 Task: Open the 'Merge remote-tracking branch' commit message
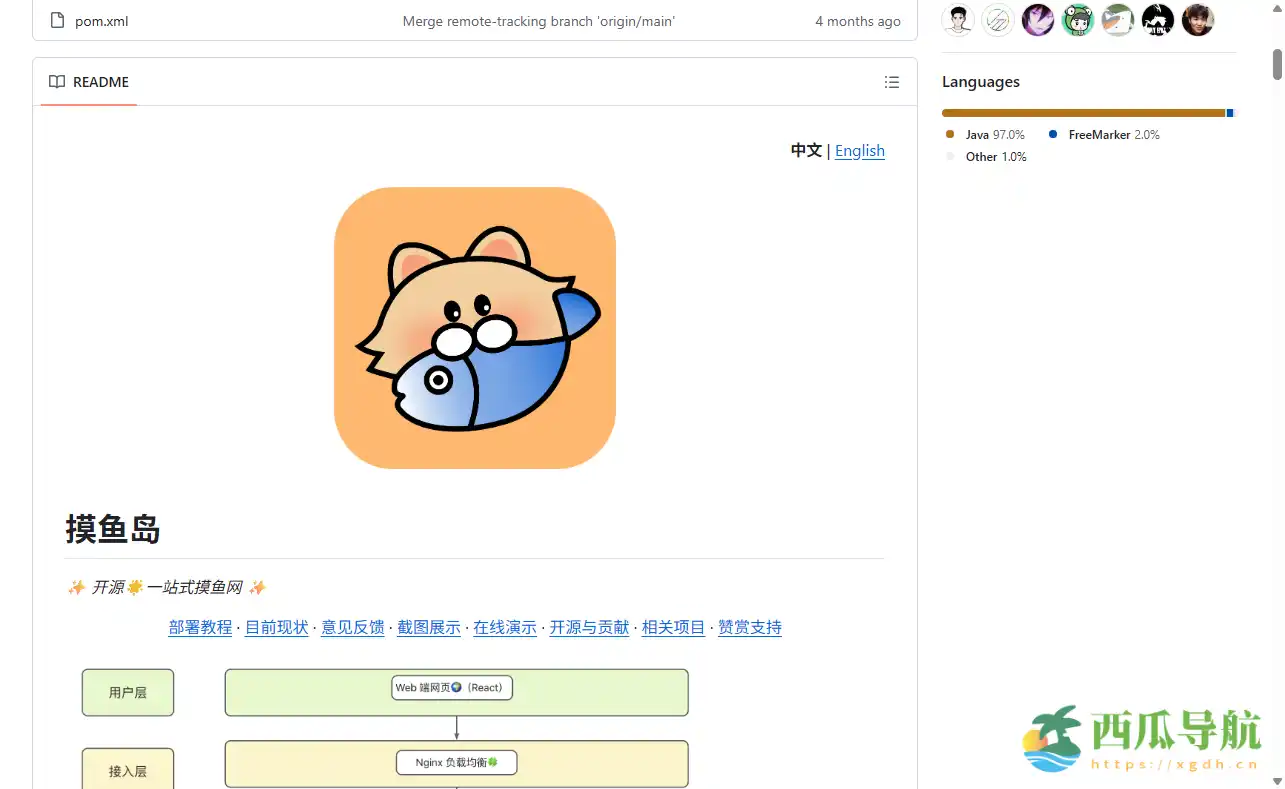pyautogui.click(x=538, y=21)
